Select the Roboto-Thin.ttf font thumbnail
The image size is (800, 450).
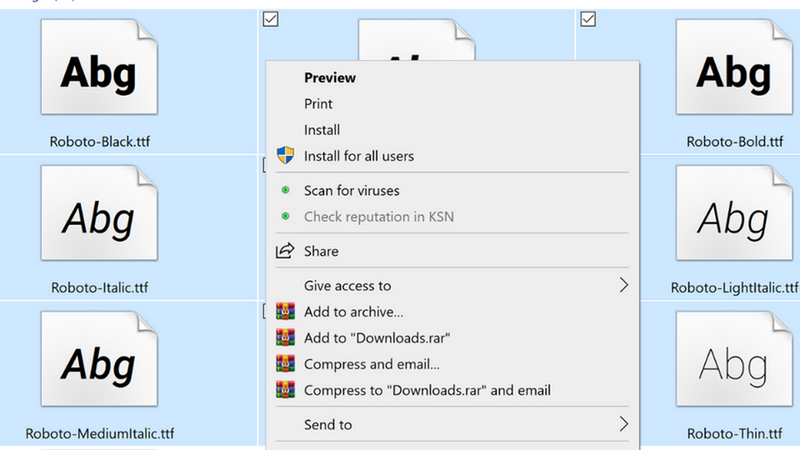734,359
